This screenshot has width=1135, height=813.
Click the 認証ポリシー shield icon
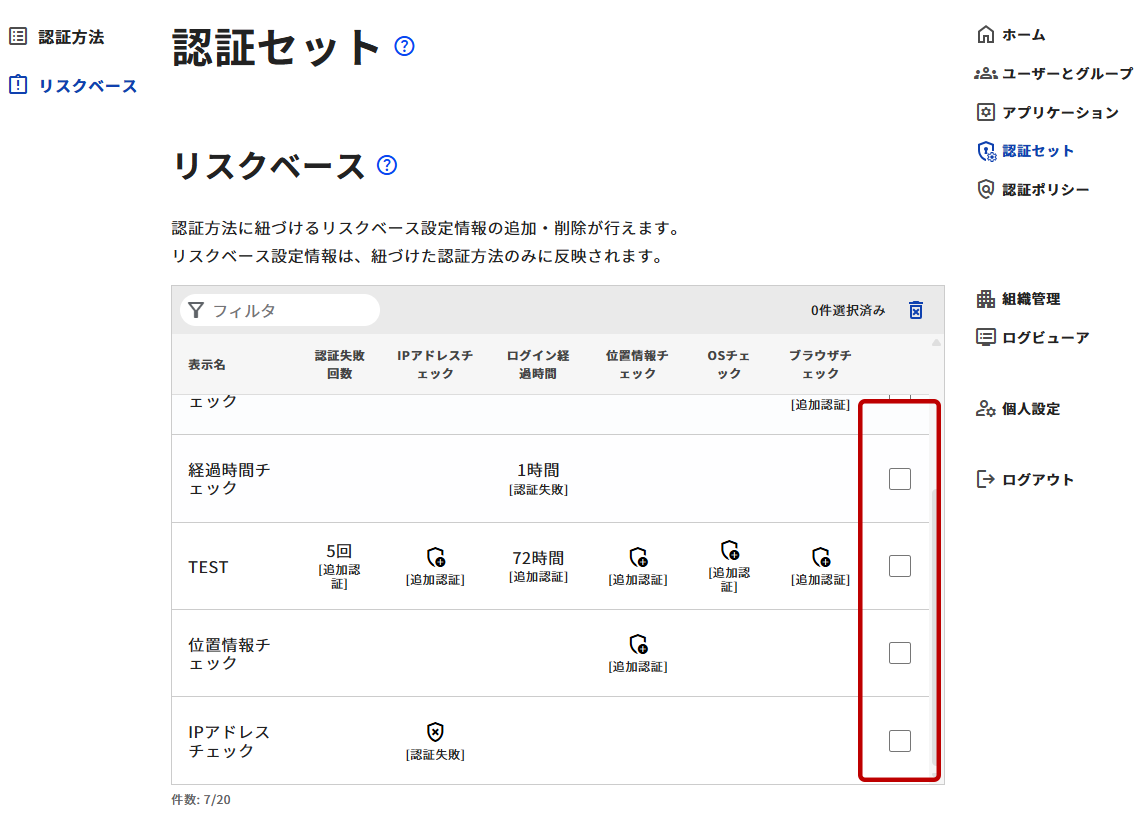tap(986, 189)
